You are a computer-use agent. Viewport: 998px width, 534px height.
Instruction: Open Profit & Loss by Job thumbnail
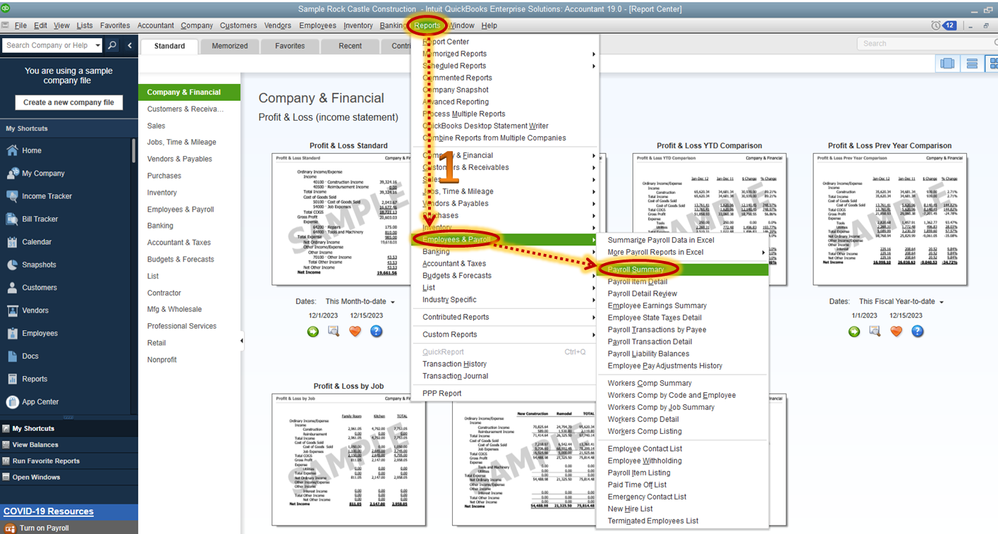349,460
